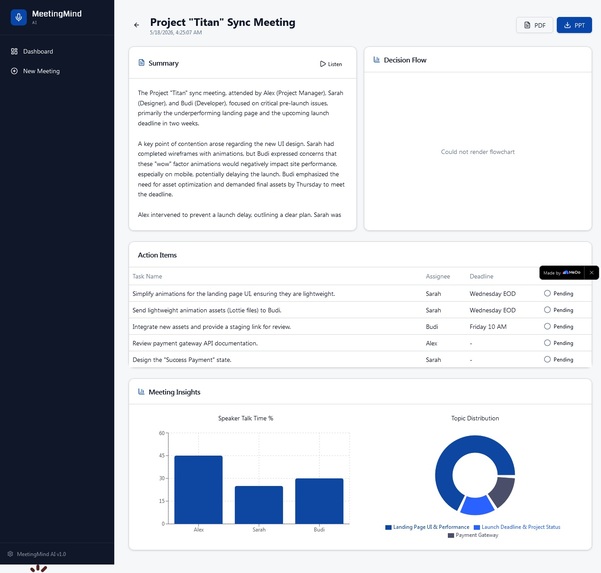The width and height of the screenshot is (601, 573).
Task: Select the 'Design the Success Payment state' task
Action: click(182, 360)
